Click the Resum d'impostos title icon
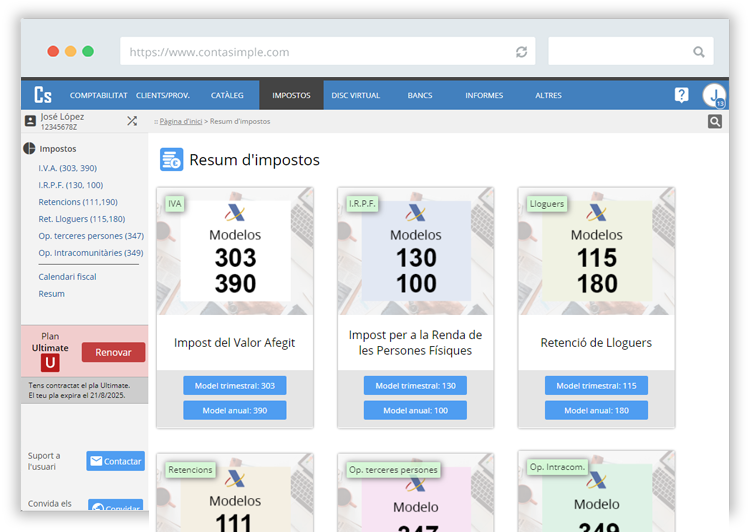The height and width of the screenshot is (532, 750). click(171, 159)
